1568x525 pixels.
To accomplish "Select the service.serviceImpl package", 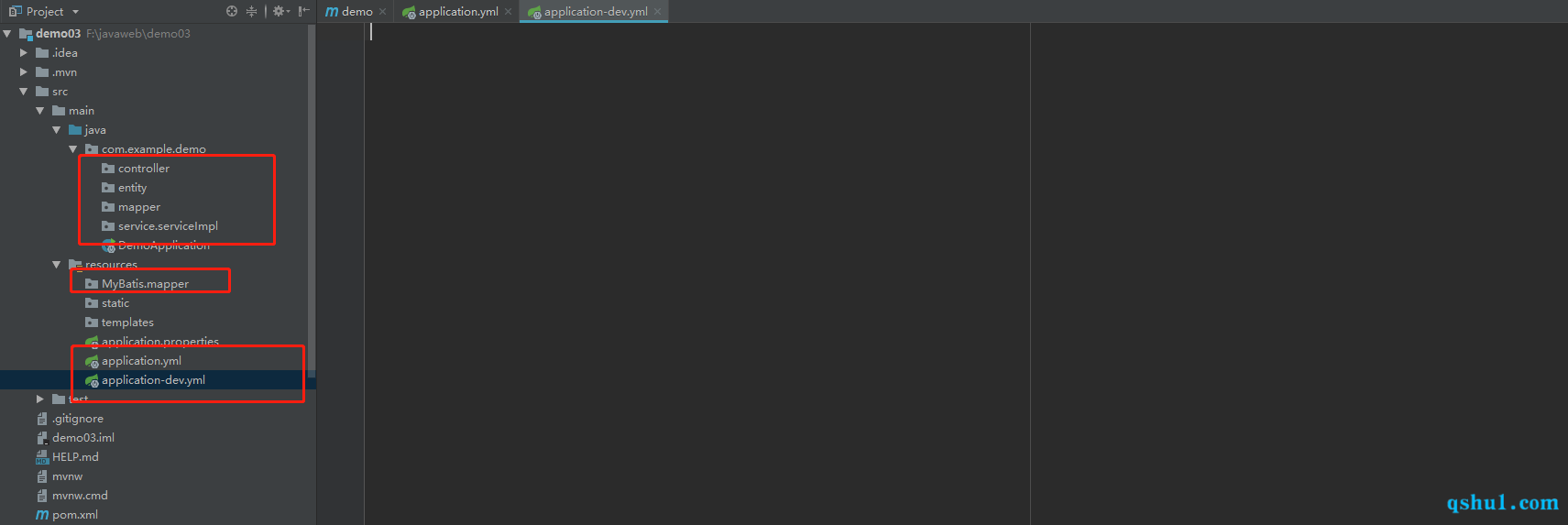I will pyautogui.click(x=168, y=226).
